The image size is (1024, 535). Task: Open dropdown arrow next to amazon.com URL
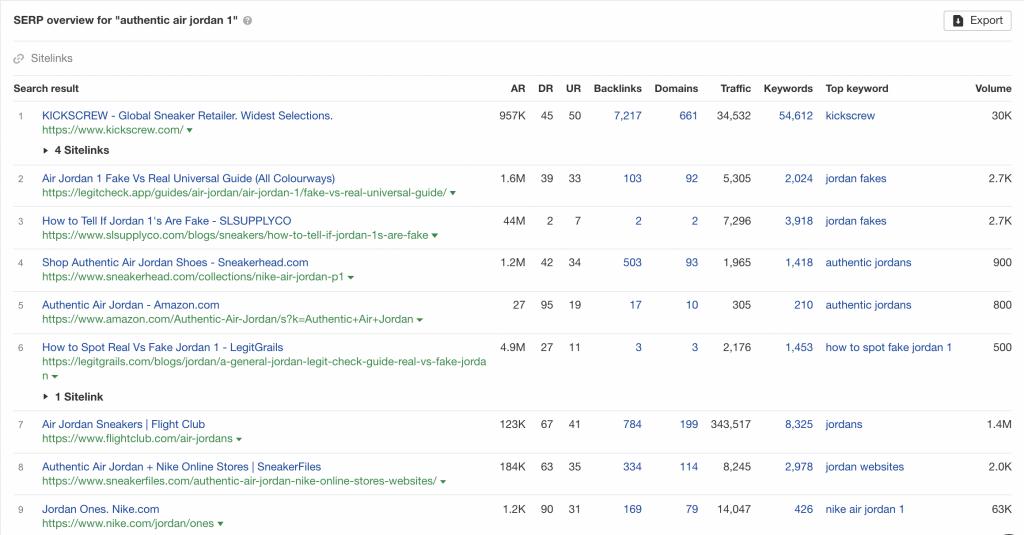pos(419,320)
